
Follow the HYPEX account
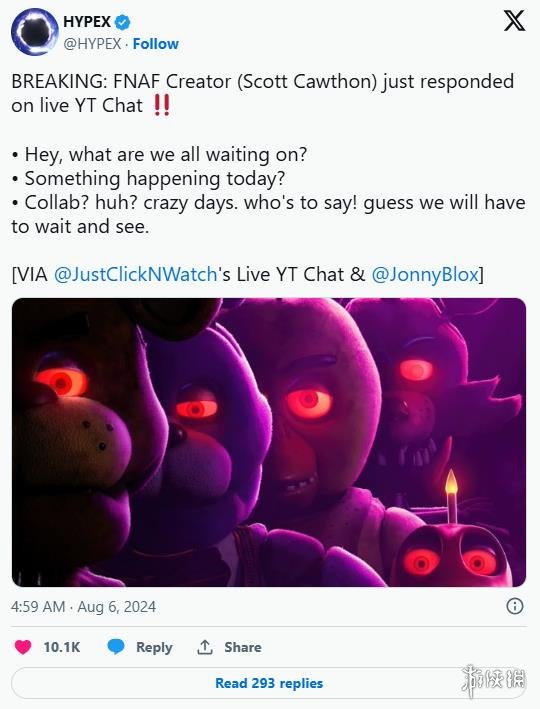(156, 44)
